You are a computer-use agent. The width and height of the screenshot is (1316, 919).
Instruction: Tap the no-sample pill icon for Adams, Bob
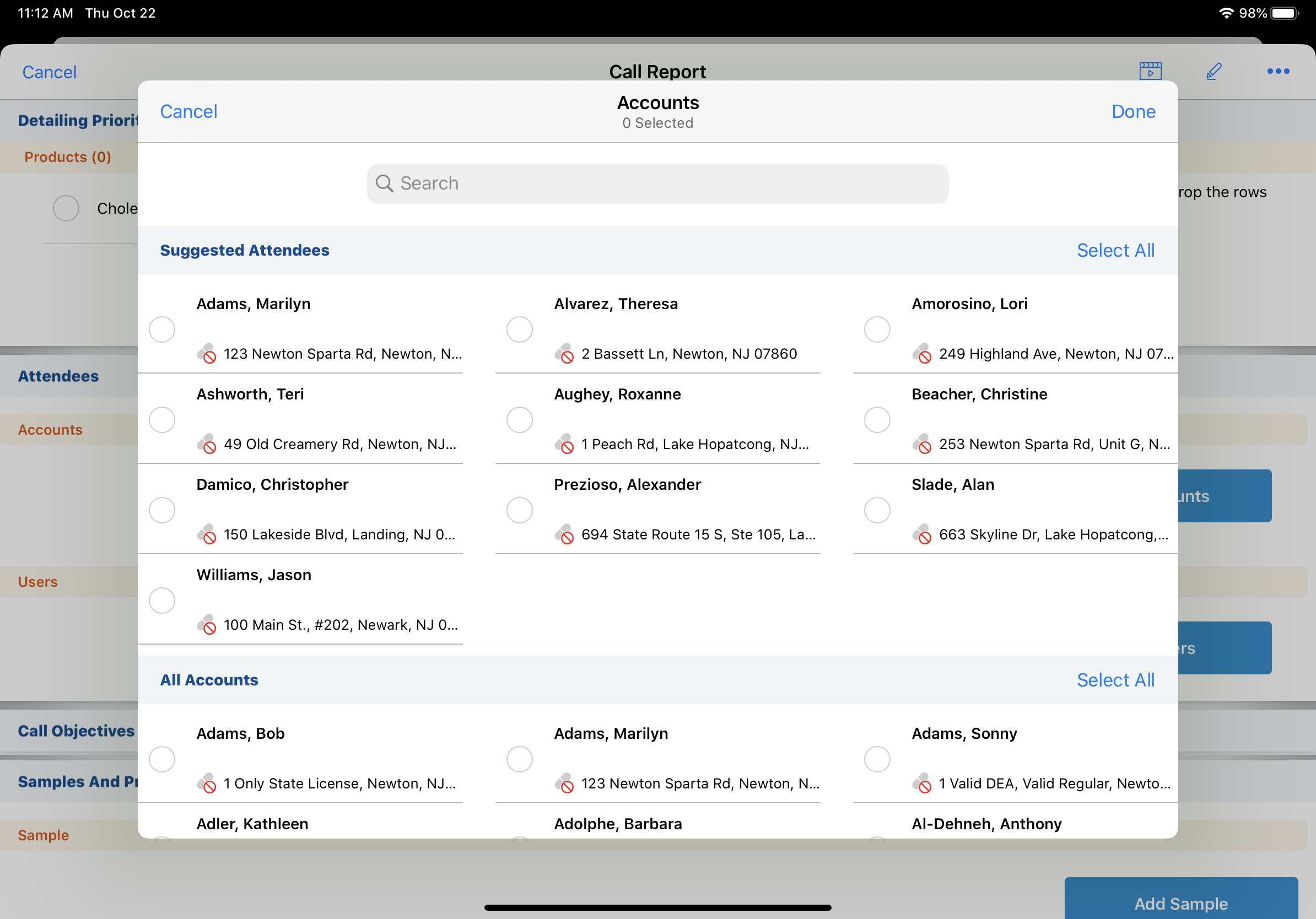pos(206,783)
